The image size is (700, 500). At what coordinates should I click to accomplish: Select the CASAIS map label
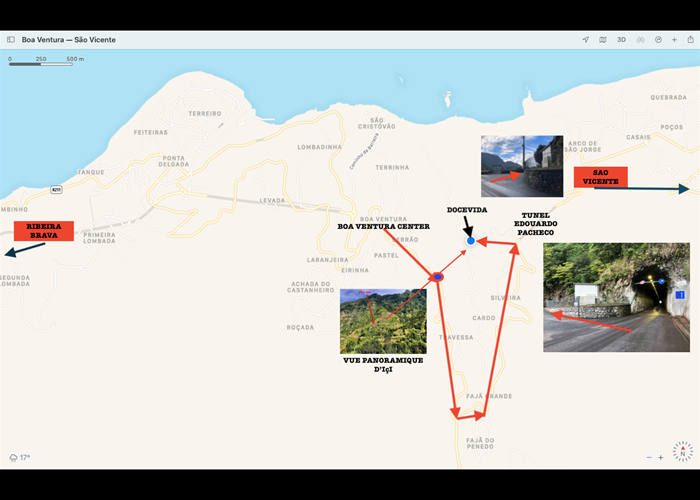[x=638, y=137]
